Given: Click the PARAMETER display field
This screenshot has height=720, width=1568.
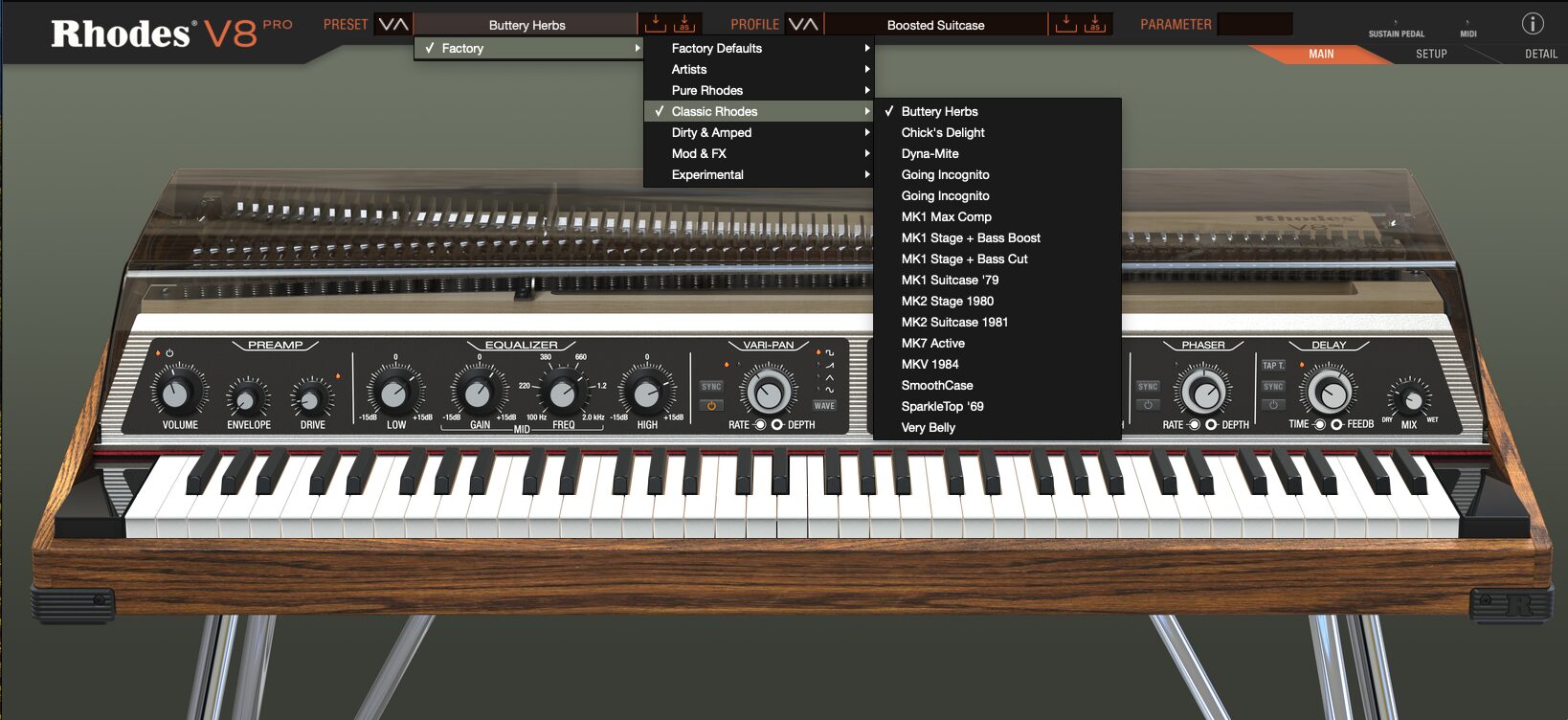Looking at the screenshot, I should point(1255,24).
